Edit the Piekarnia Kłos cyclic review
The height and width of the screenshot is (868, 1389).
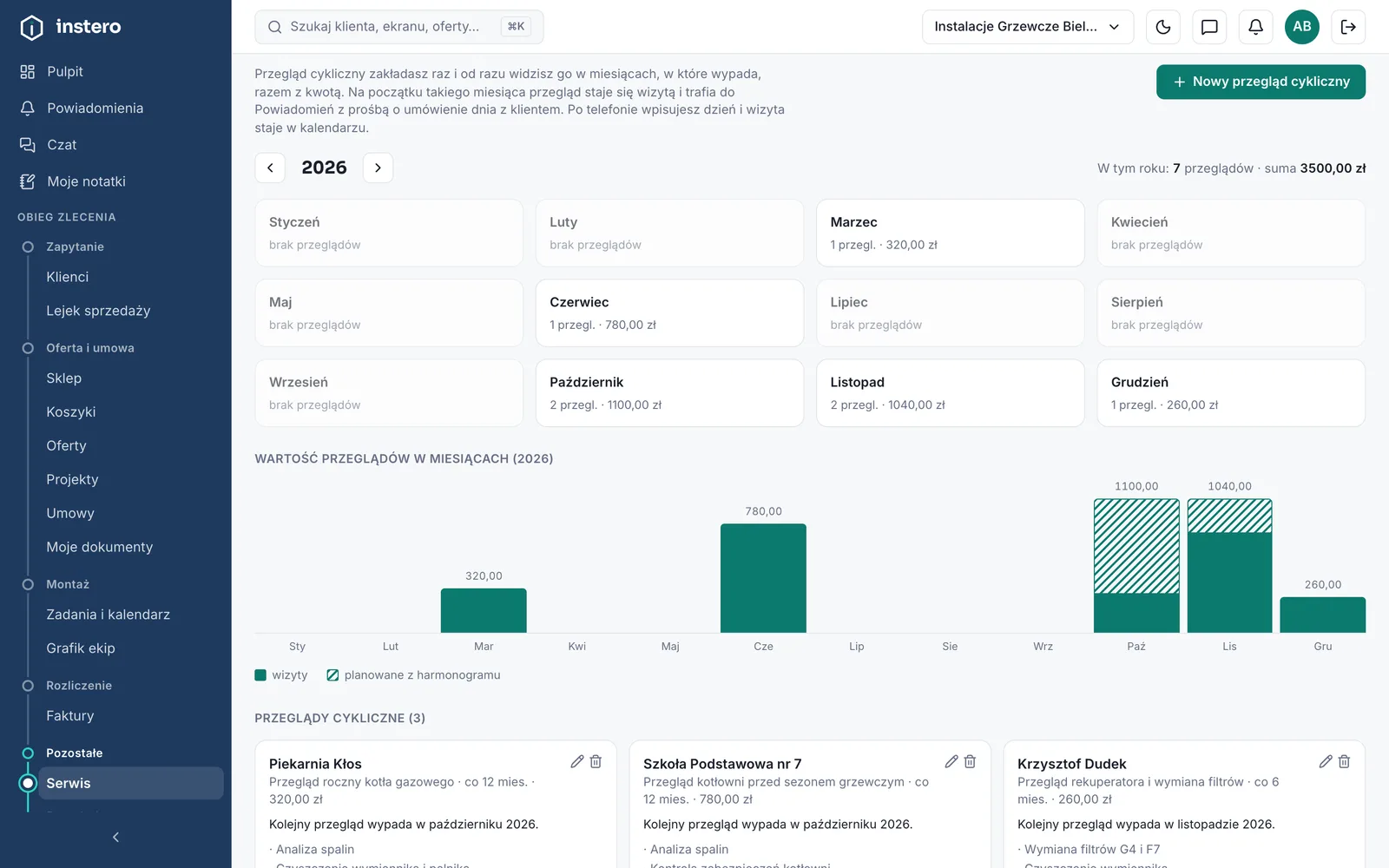point(576,761)
